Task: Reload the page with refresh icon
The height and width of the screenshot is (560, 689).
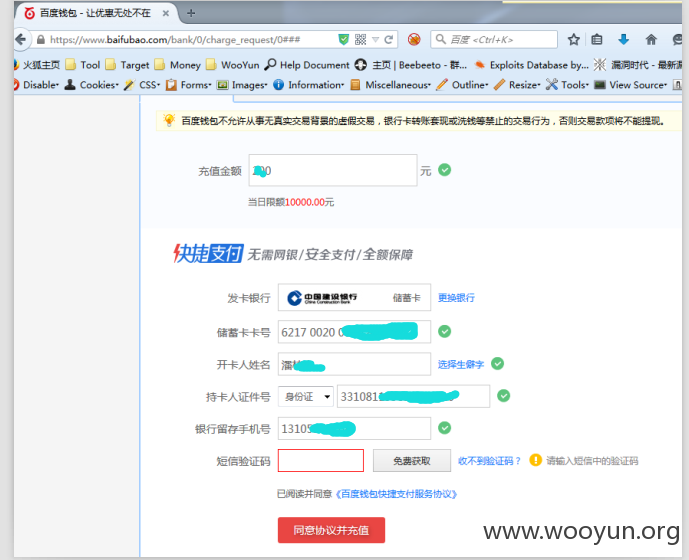Action: pos(388,40)
